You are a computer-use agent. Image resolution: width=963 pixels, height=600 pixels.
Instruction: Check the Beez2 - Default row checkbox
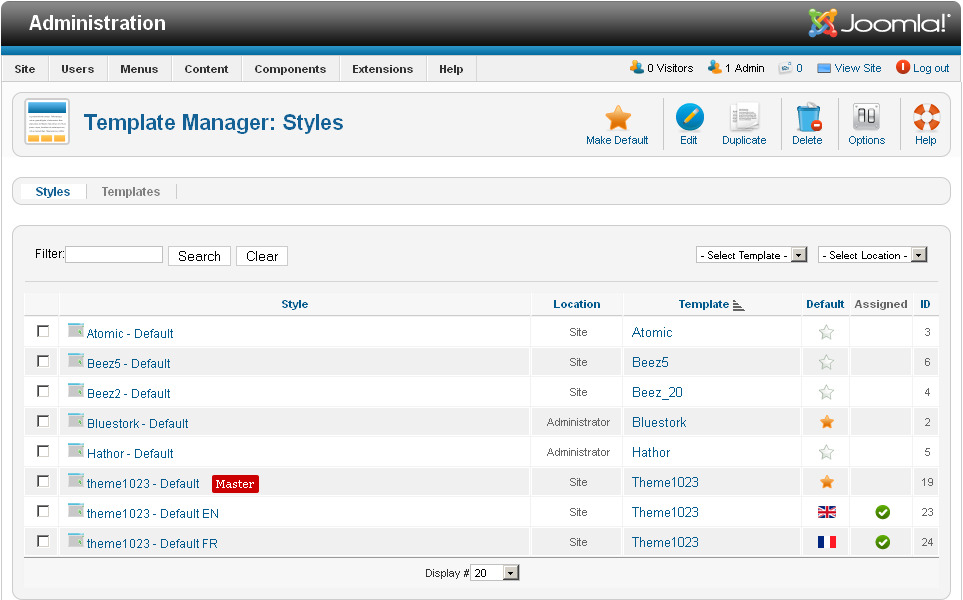(x=43, y=391)
